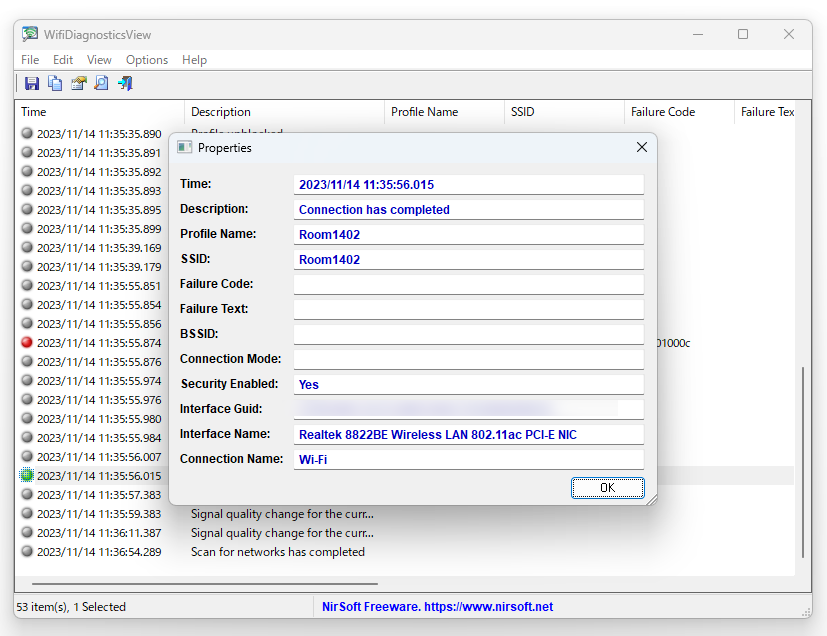Screen dimensions: 827x636
Task: Click the green status icon at 11:35:56.015
Action: pyautogui.click(x=27, y=475)
